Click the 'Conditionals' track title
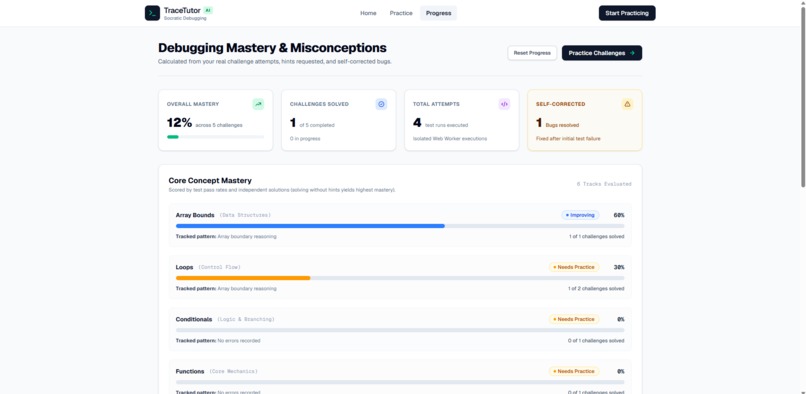 click(194, 319)
